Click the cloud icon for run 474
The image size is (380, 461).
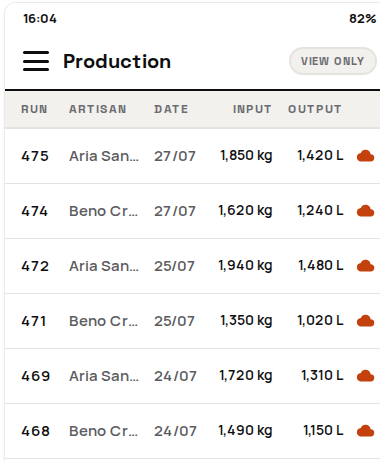point(365,211)
